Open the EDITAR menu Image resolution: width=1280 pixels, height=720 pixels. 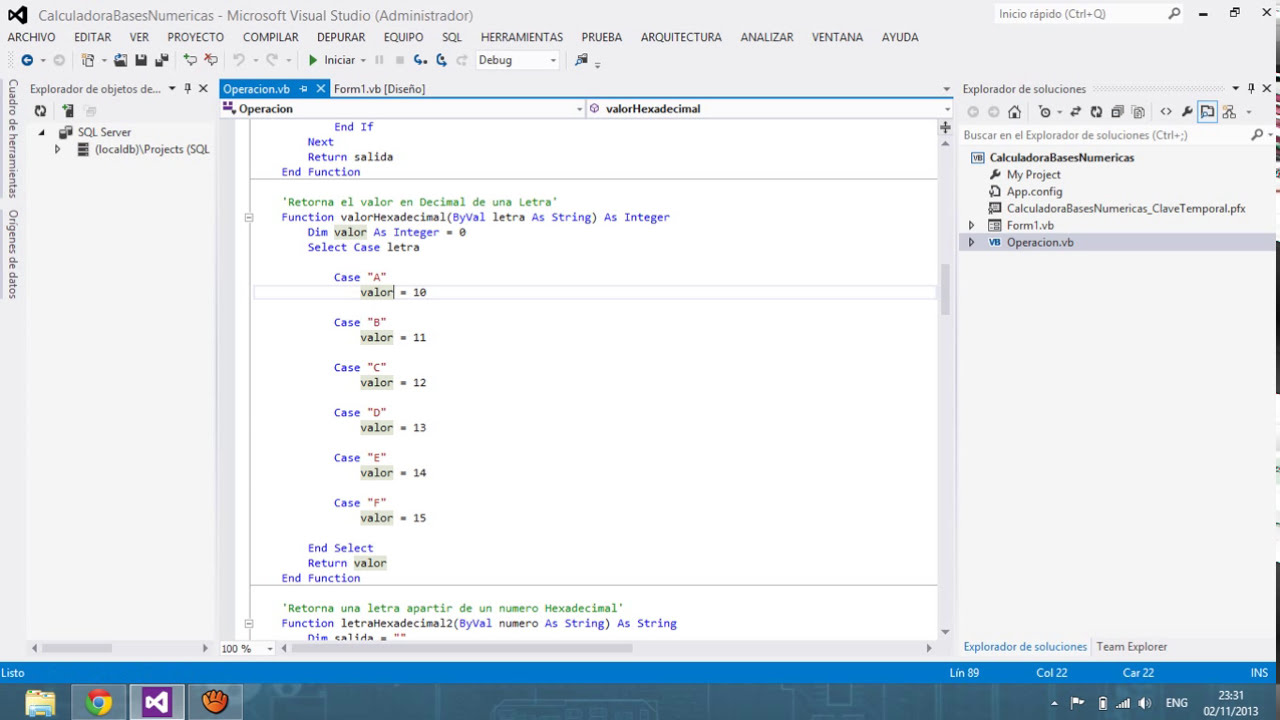92,37
